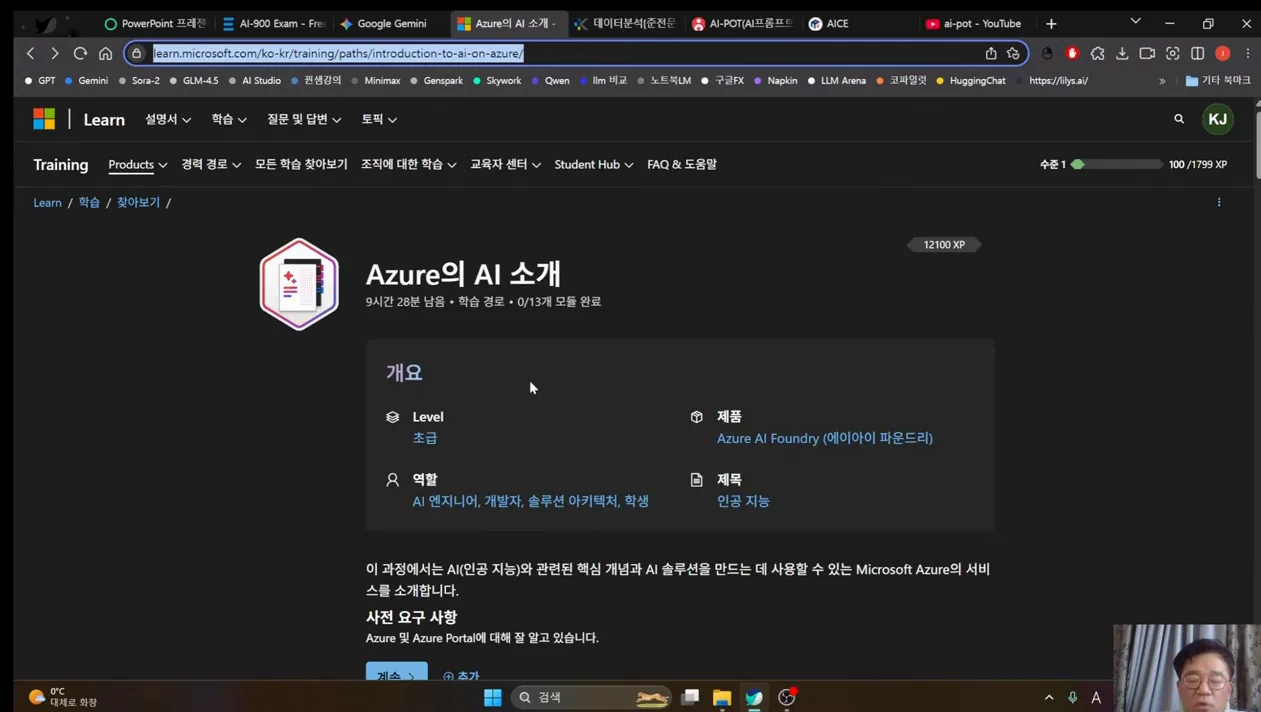Switch to the PowerPoint 프레젠 tab
The width and height of the screenshot is (1261, 712).
156,23
